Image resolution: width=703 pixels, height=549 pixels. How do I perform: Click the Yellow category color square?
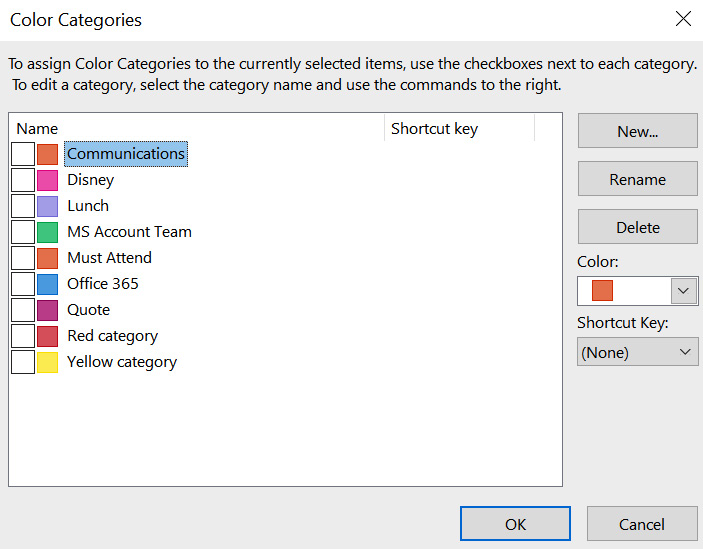pyautogui.click(x=48, y=362)
